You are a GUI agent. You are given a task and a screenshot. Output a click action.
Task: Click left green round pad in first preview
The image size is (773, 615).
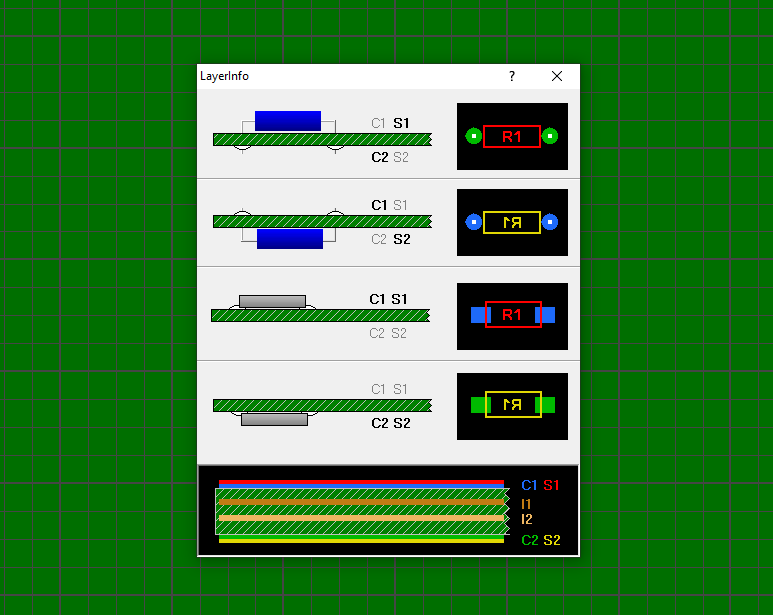pos(474,136)
